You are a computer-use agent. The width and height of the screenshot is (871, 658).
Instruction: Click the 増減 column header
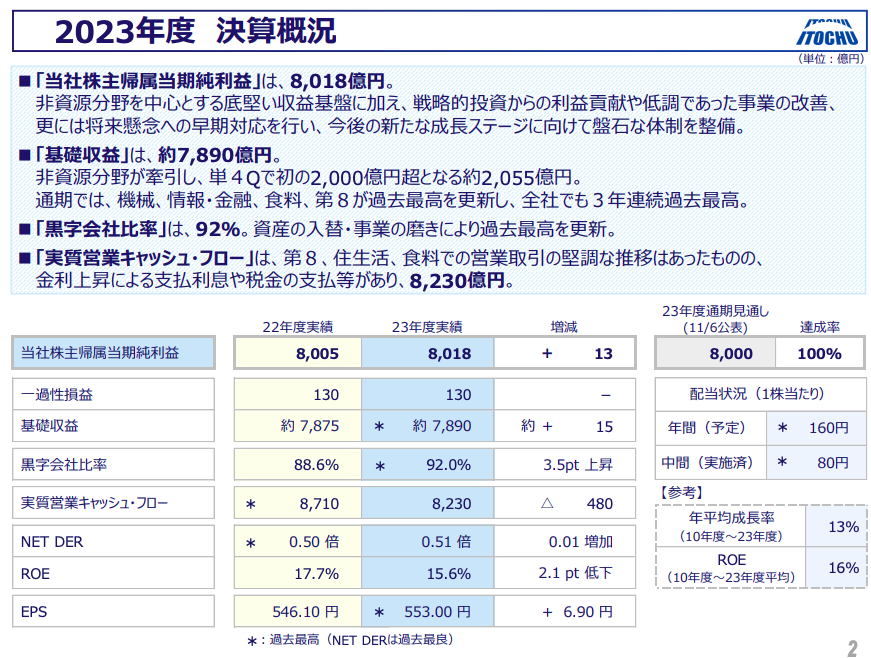[564, 327]
